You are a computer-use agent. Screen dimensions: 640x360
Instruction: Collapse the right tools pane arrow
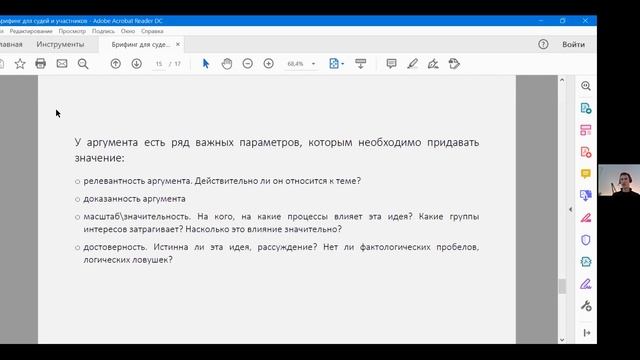pyautogui.click(x=570, y=209)
